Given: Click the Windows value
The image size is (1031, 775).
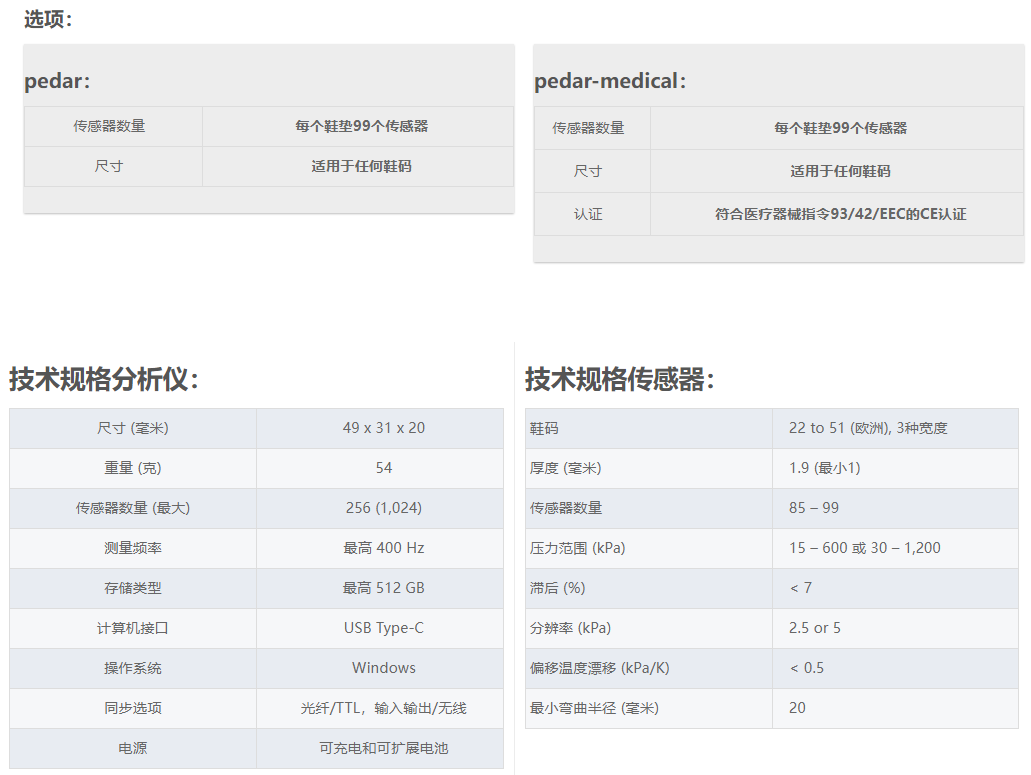Looking at the screenshot, I should [x=384, y=668].
